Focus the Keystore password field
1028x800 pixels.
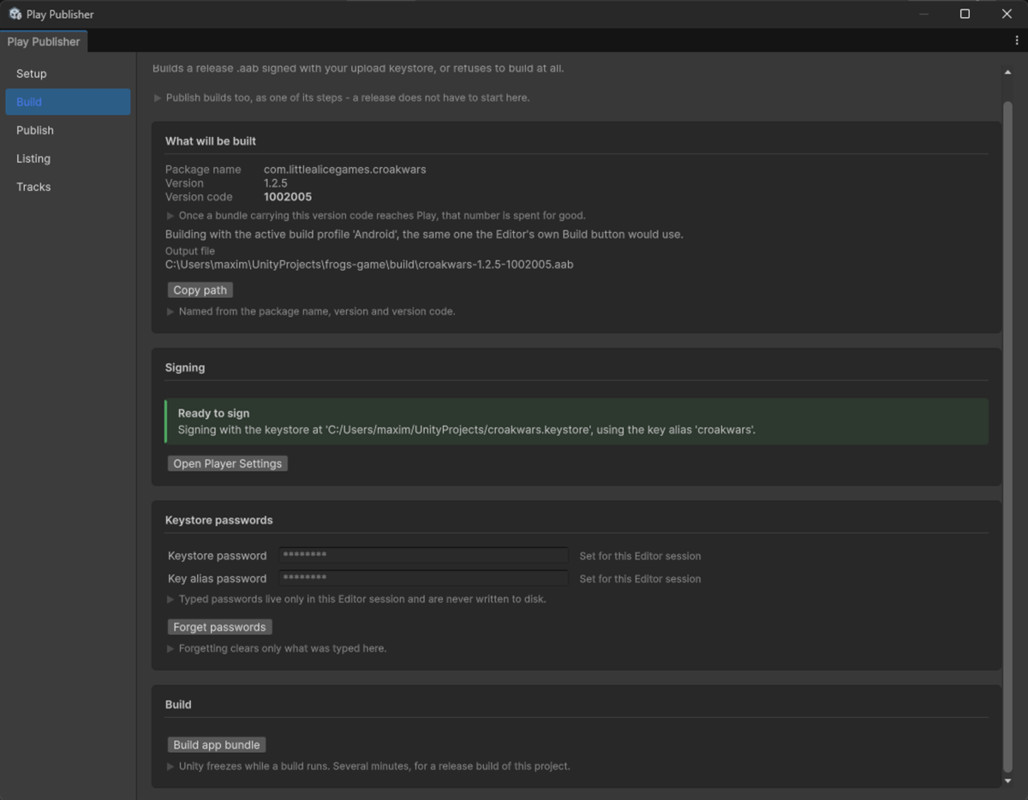click(424, 555)
